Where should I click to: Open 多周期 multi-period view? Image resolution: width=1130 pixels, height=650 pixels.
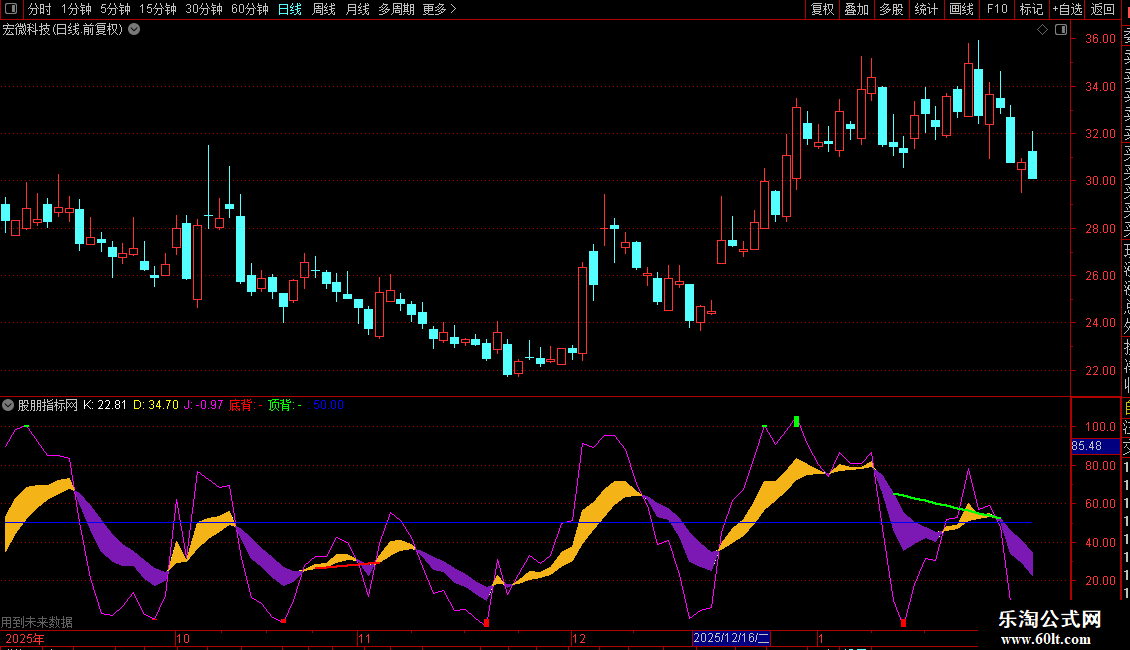click(396, 9)
